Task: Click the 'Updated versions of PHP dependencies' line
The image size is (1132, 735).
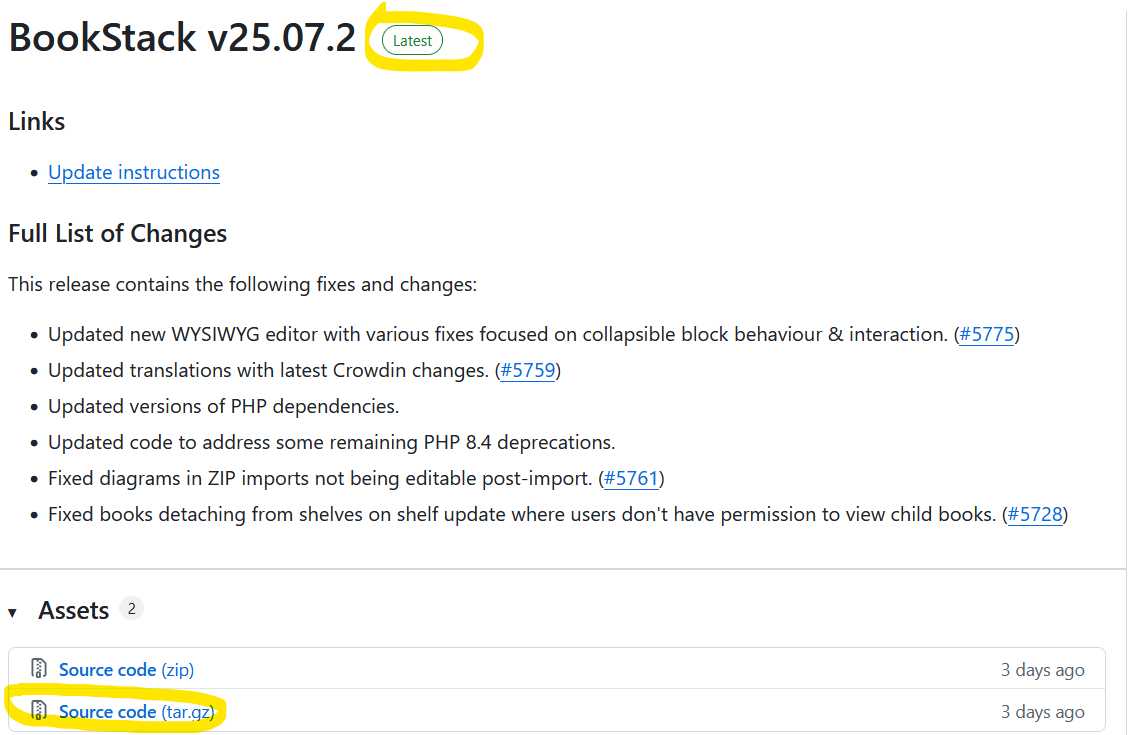Action: click(223, 406)
